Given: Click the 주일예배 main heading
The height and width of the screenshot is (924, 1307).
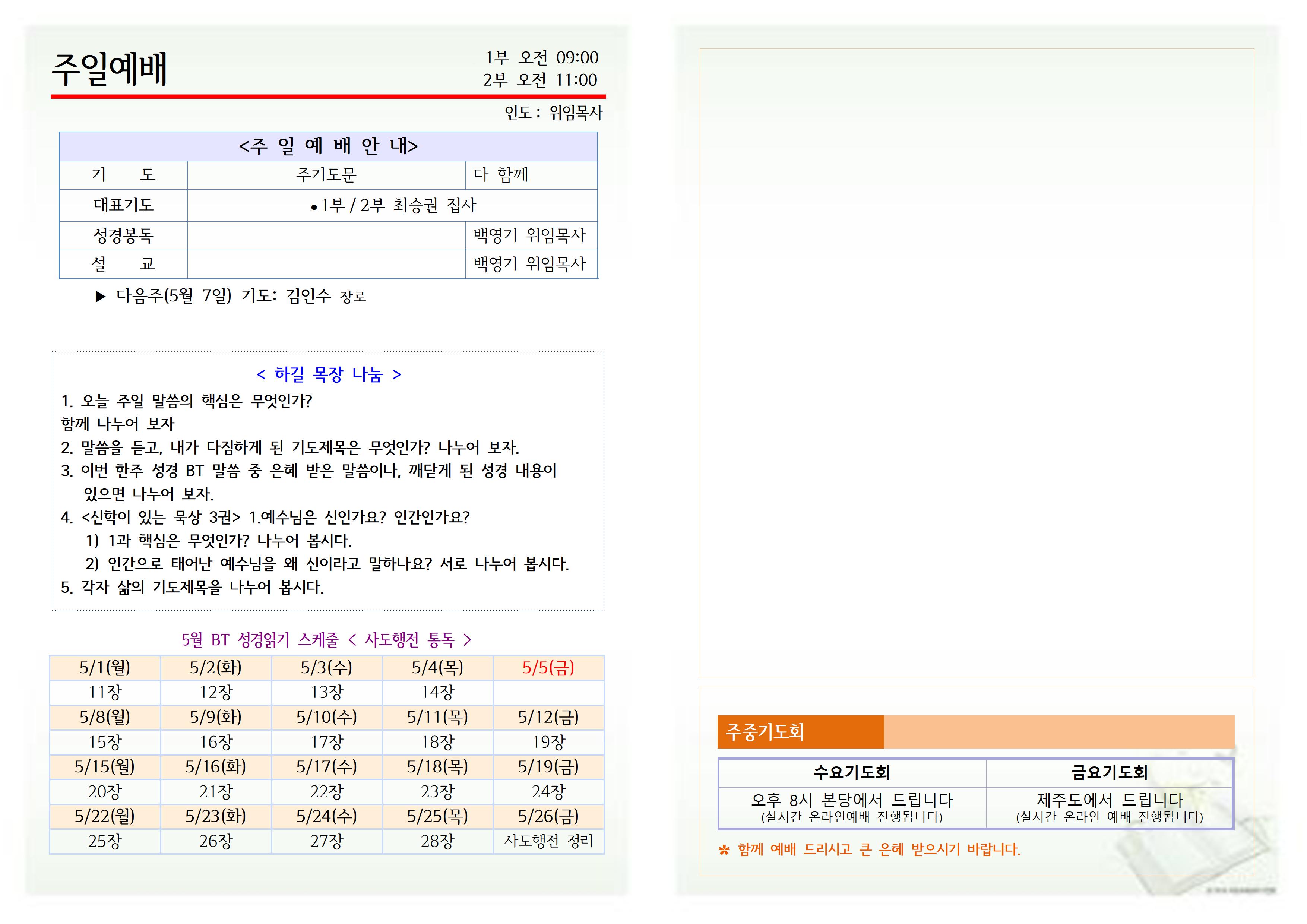Looking at the screenshot, I should point(109,69).
